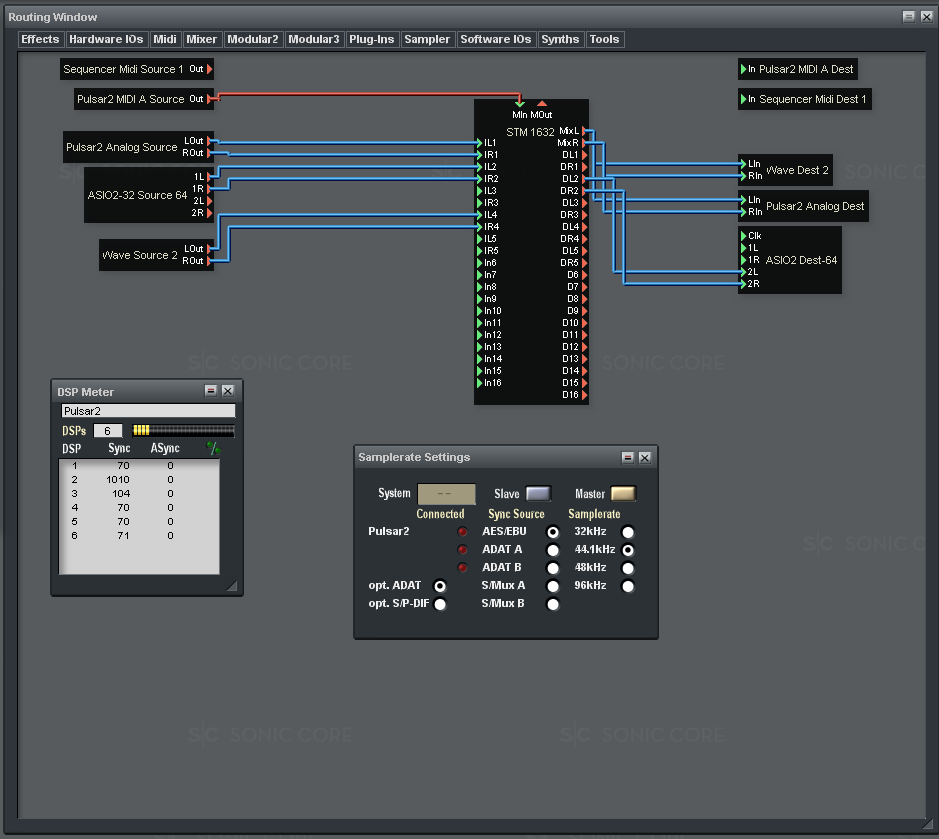
Task: Click Wave Source 2 ROut port
Action: 210,261
